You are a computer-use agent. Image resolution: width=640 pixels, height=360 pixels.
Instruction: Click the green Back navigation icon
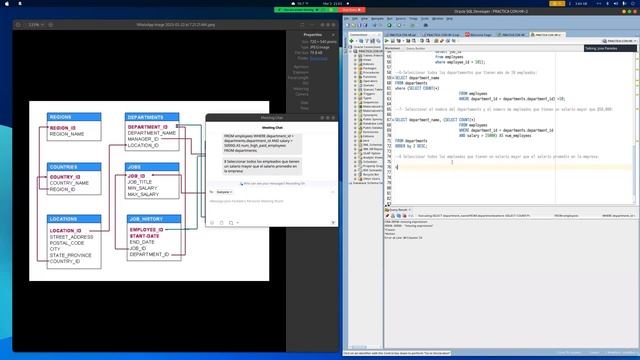tap(389, 25)
